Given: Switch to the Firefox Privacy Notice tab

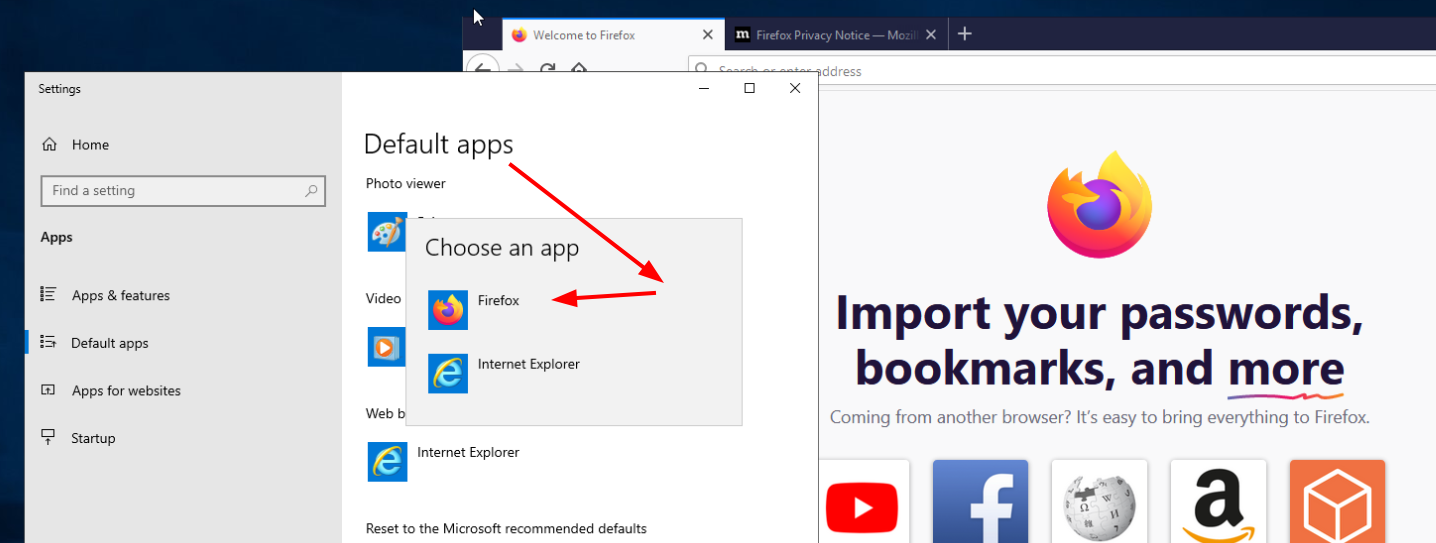Looking at the screenshot, I should 836,34.
